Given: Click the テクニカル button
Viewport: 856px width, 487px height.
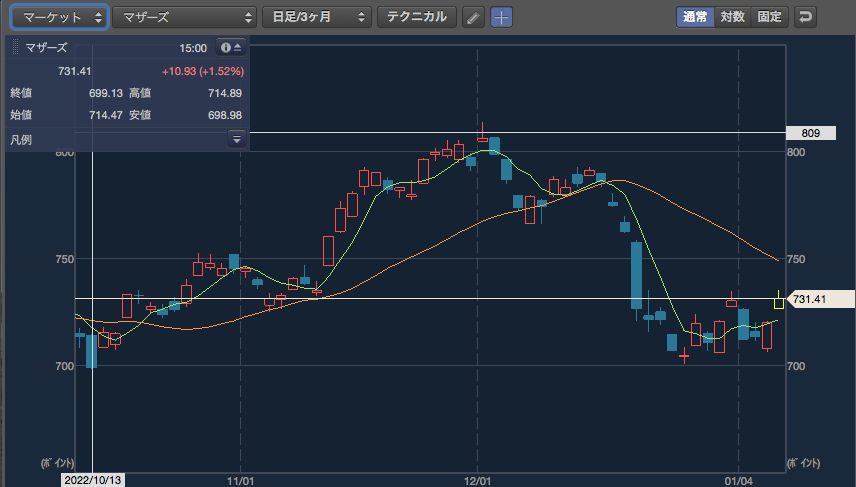Looking at the screenshot, I should click(417, 17).
